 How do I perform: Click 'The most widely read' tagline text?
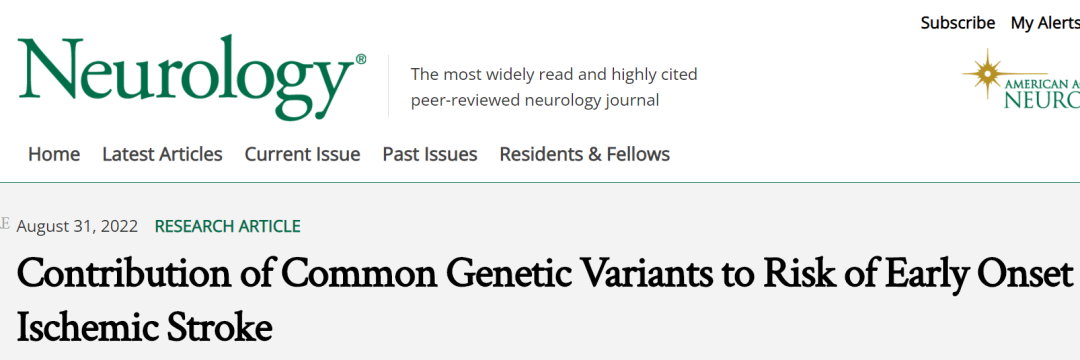click(554, 74)
